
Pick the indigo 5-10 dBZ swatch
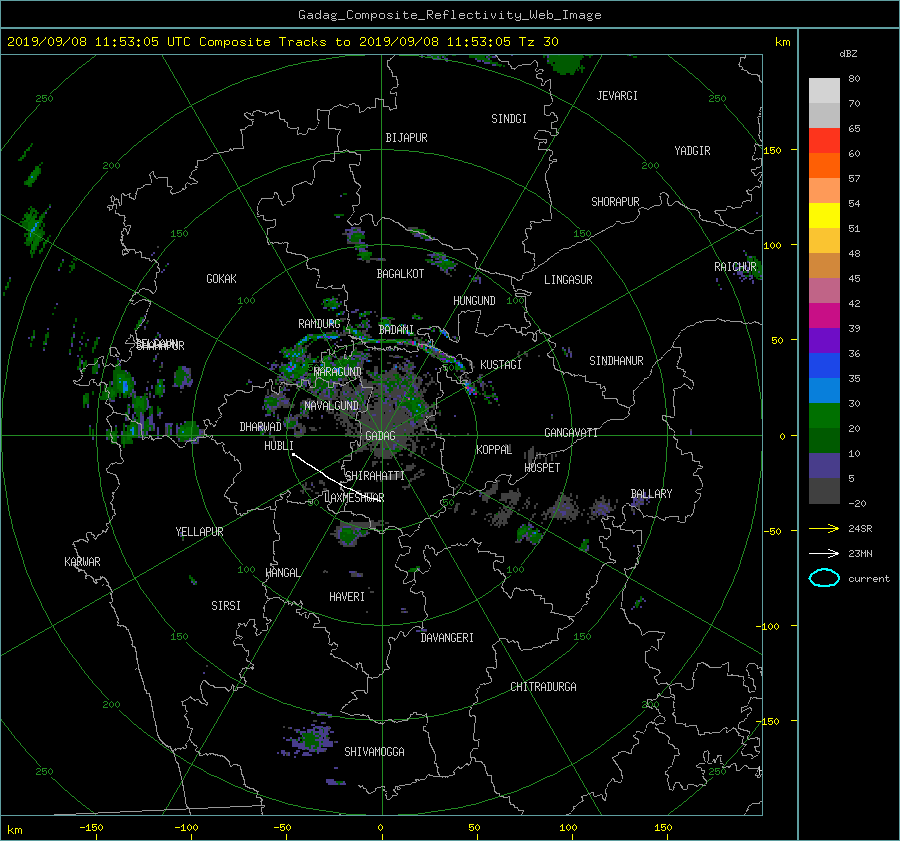click(x=824, y=466)
